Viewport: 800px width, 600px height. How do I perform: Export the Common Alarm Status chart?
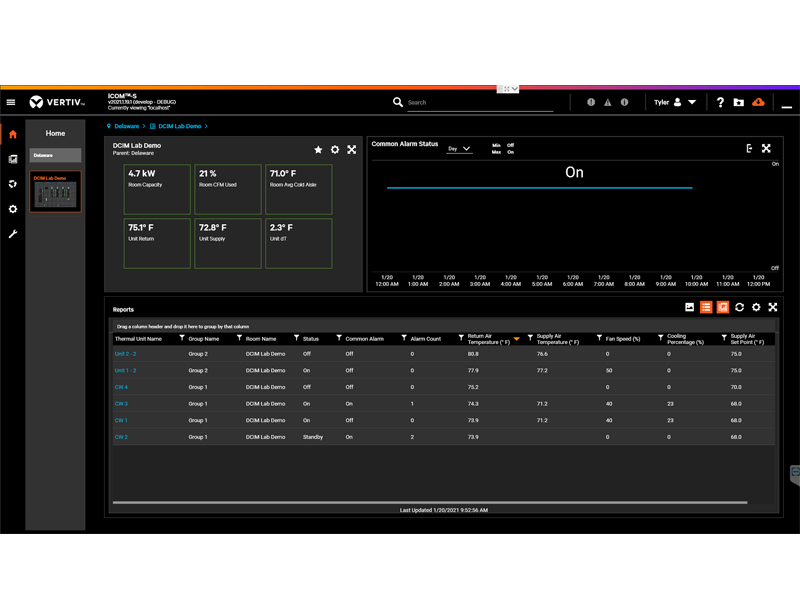coord(750,147)
